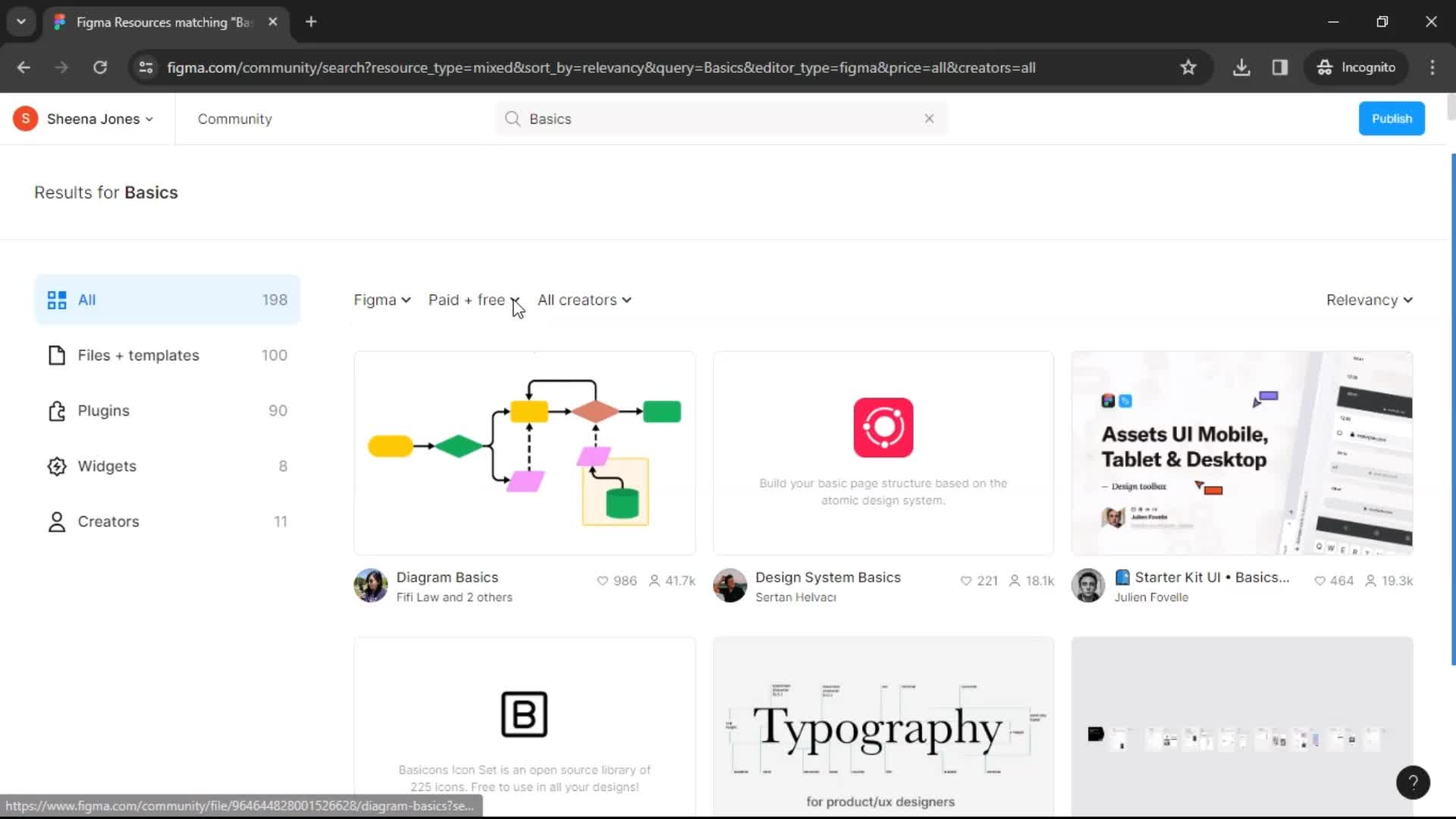Click the browser forward arrow
The width and height of the screenshot is (1456, 819).
pos(61,67)
